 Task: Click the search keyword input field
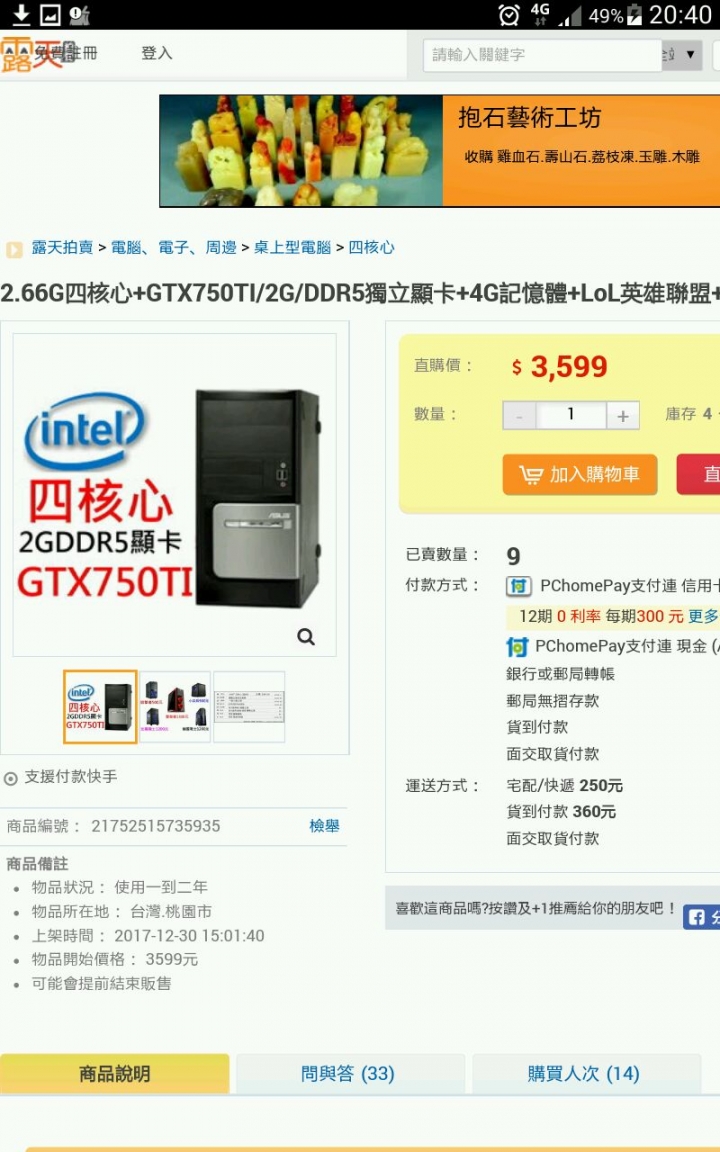542,55
